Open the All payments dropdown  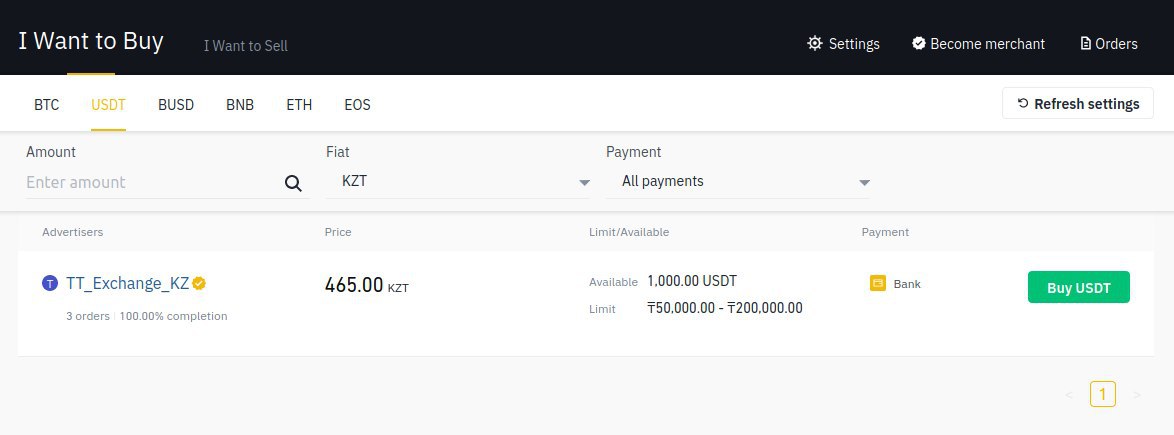738,182
